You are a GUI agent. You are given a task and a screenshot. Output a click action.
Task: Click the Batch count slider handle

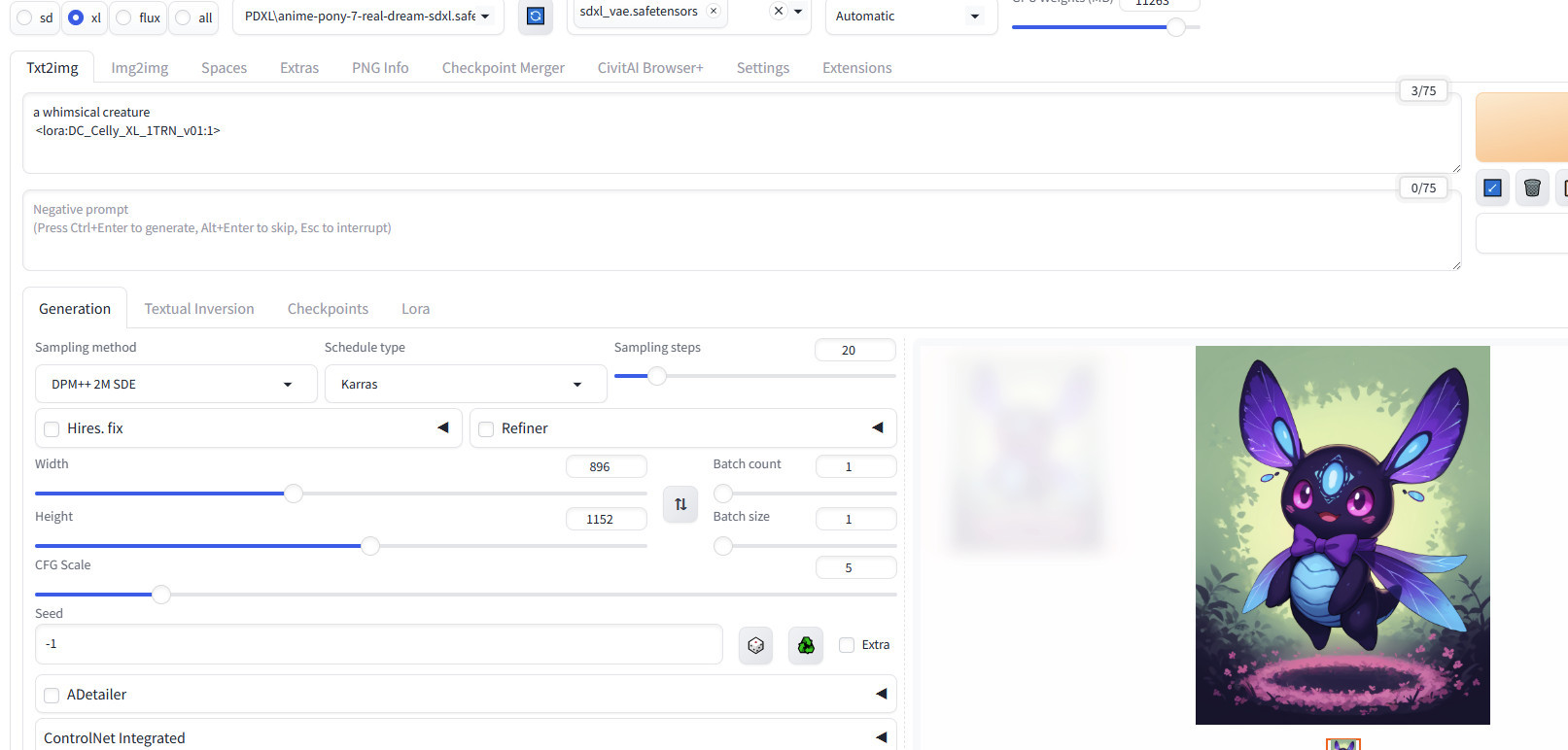pos(723,494)
